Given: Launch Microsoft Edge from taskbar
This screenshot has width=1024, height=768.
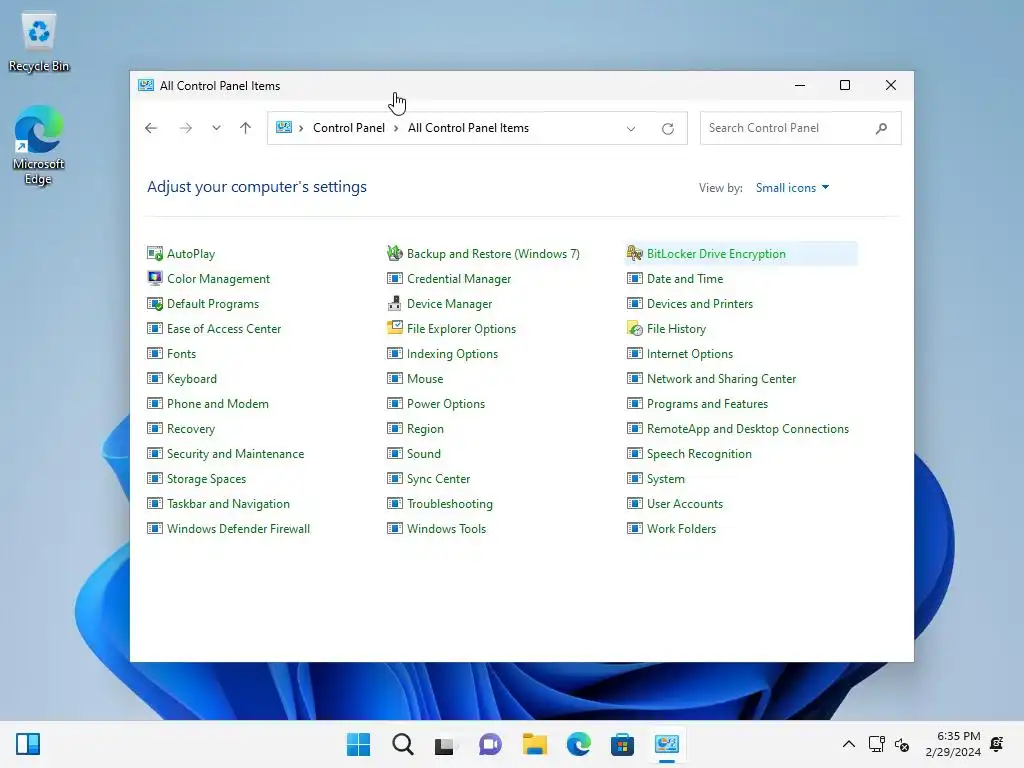Looking at the screenshot, I should coord(579,744).
